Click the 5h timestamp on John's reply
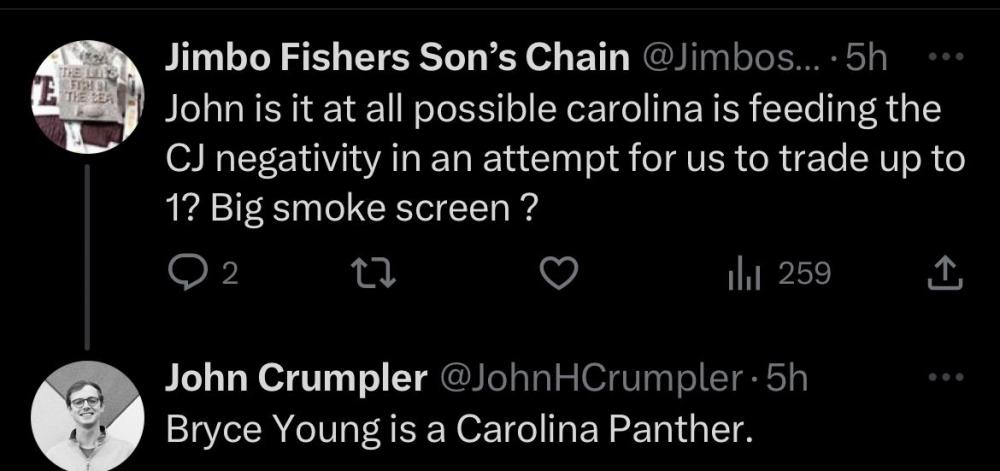1000x471 pixels. pyautogui.click(x=784, y=379)
